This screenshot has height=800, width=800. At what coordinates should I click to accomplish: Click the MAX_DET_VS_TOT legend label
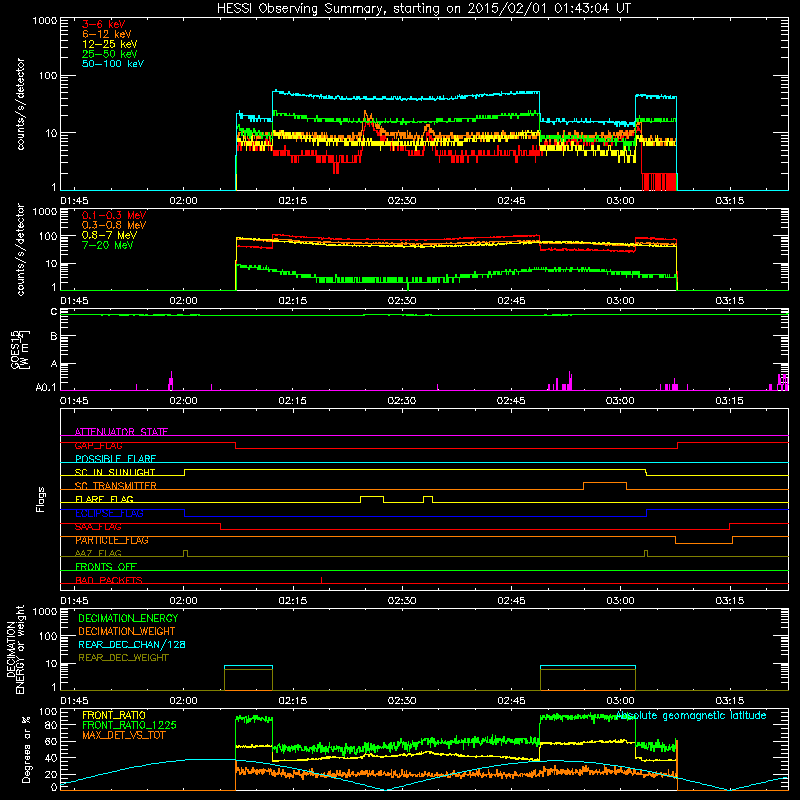point(123,735)
